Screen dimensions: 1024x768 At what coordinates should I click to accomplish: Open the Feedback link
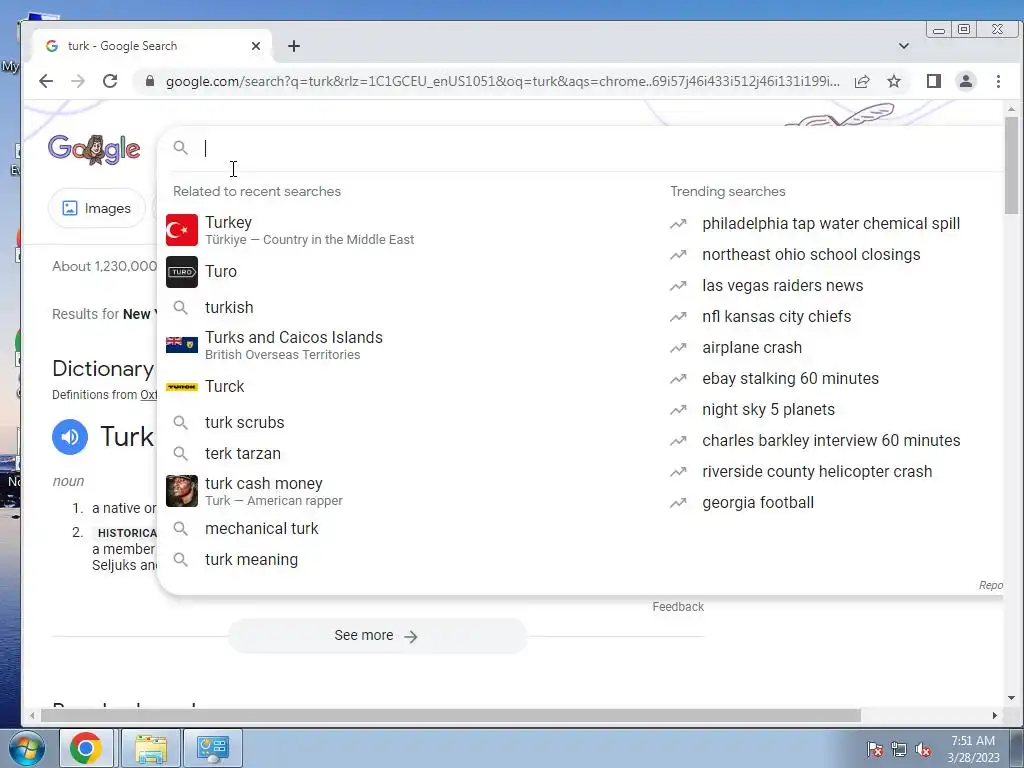[678, 607]
